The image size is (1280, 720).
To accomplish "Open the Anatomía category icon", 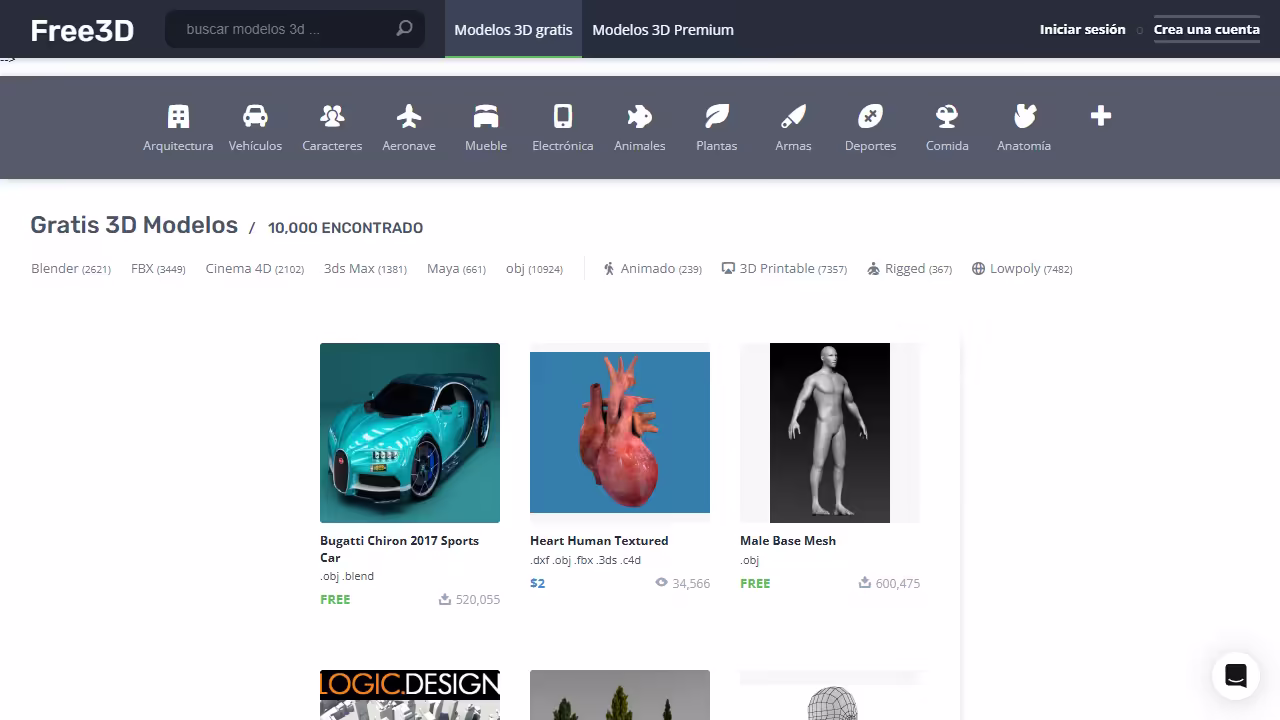I will (x=1024, y=116).
